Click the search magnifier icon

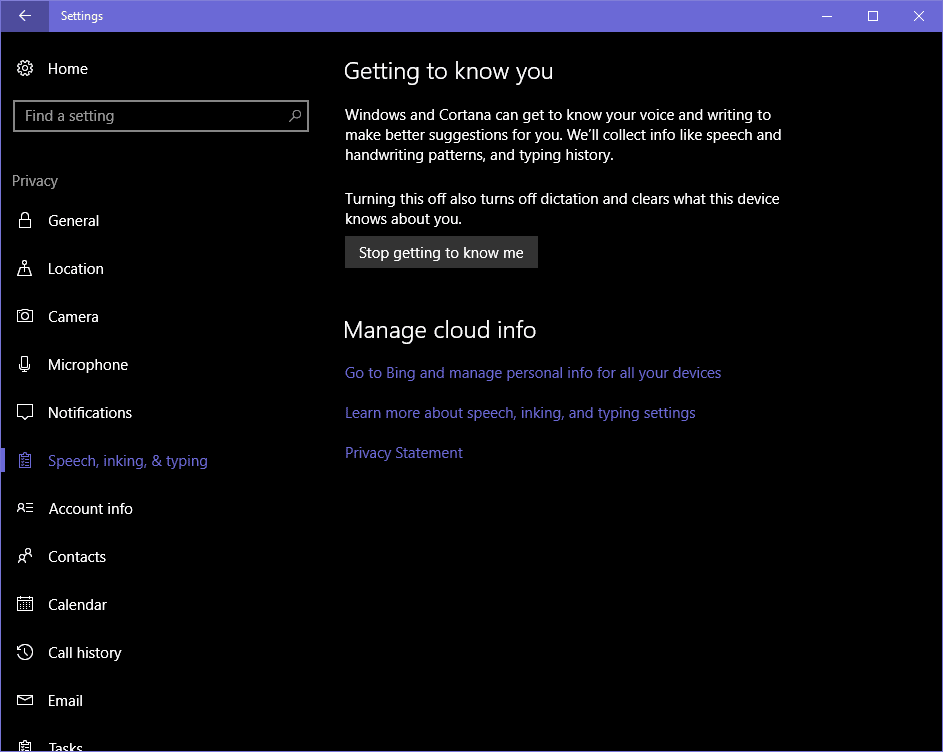(294, 116)
